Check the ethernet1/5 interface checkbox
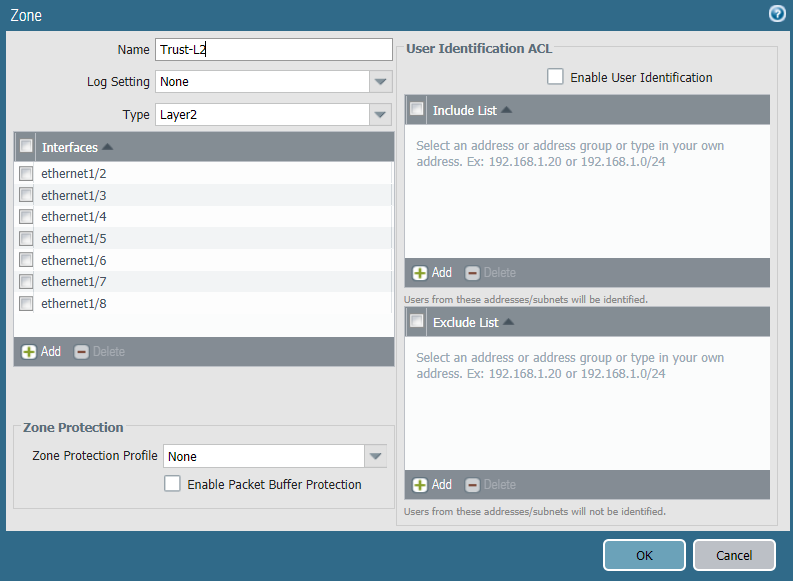 26,238
